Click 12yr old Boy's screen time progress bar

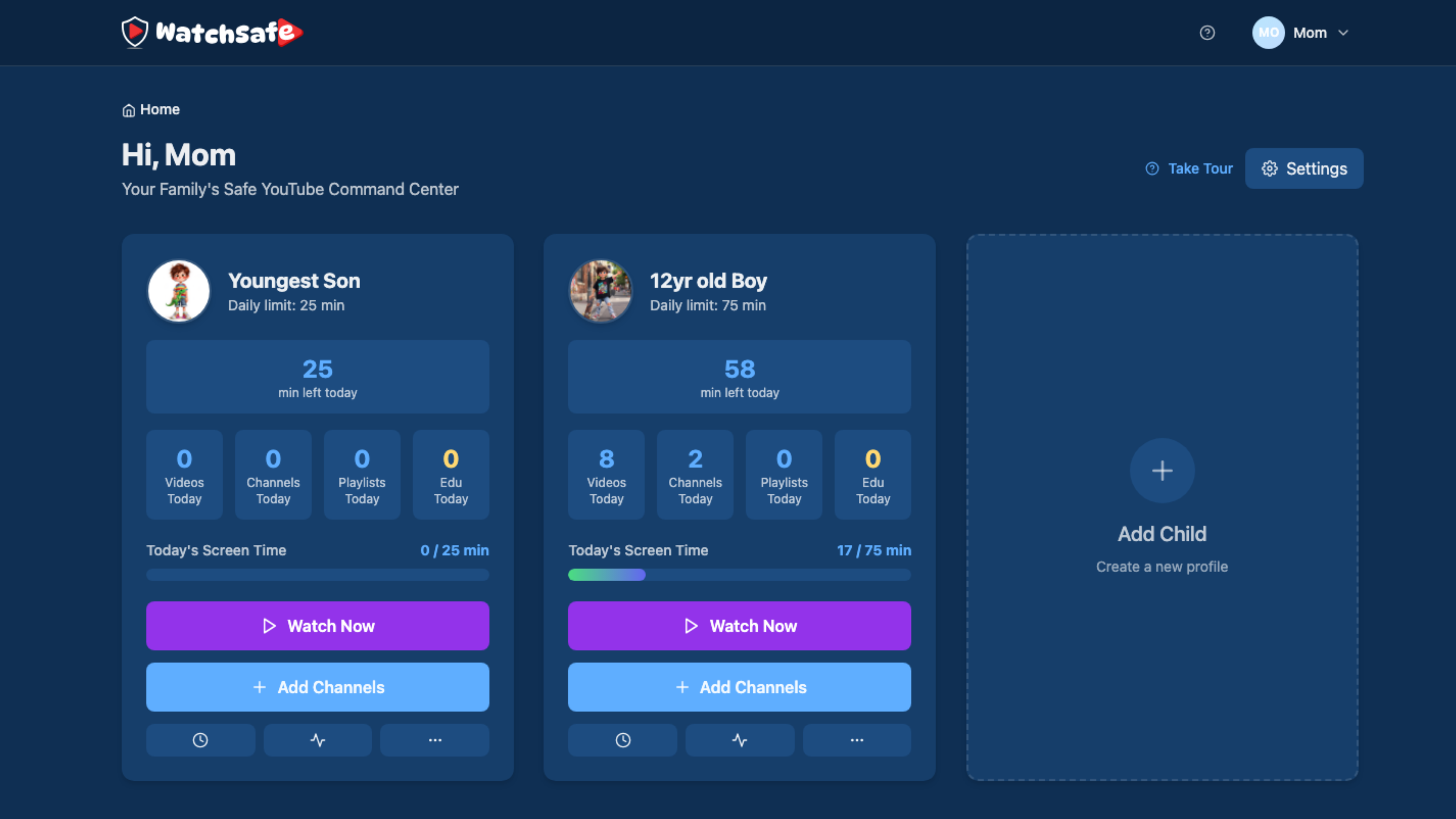pos(739,575)
